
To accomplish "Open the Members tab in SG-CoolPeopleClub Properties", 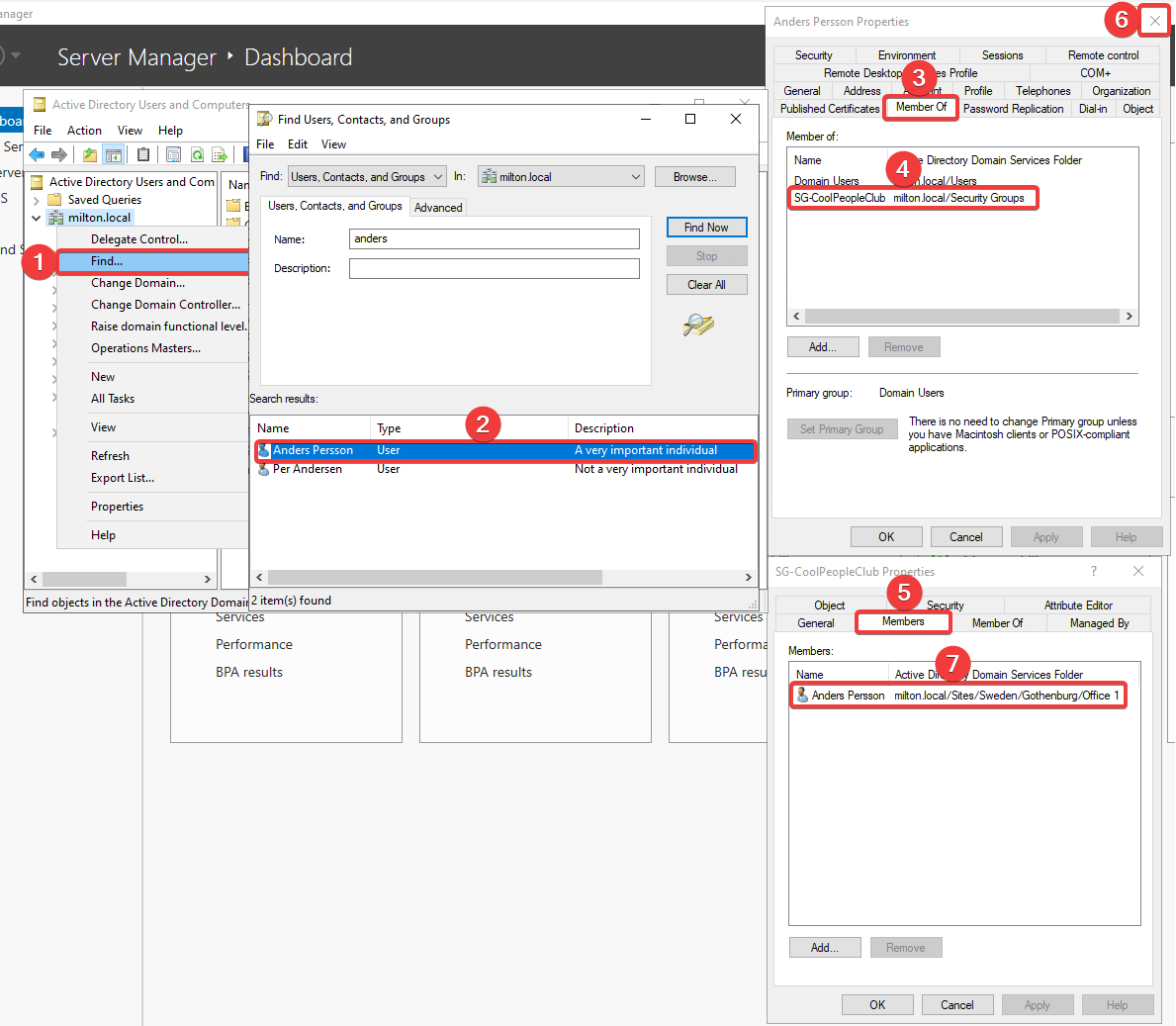I will click(x=903, y=621).
